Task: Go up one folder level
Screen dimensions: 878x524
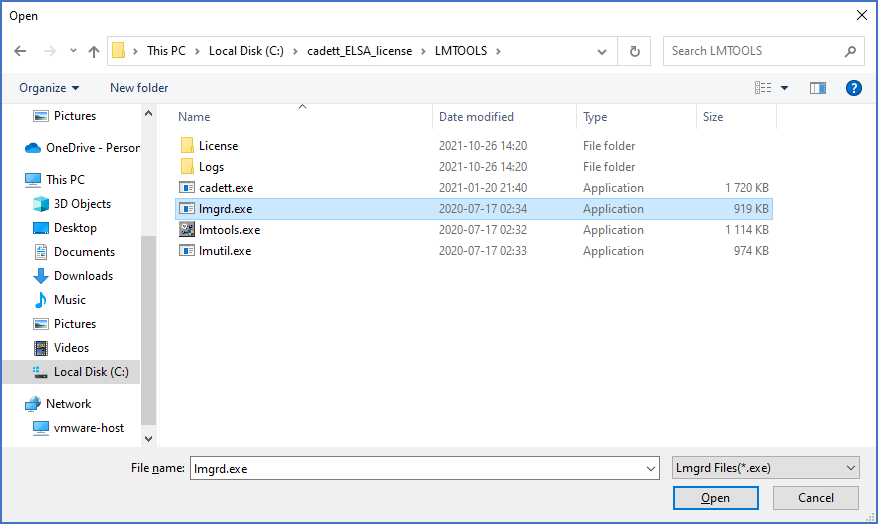Action: tap(94, 52)
